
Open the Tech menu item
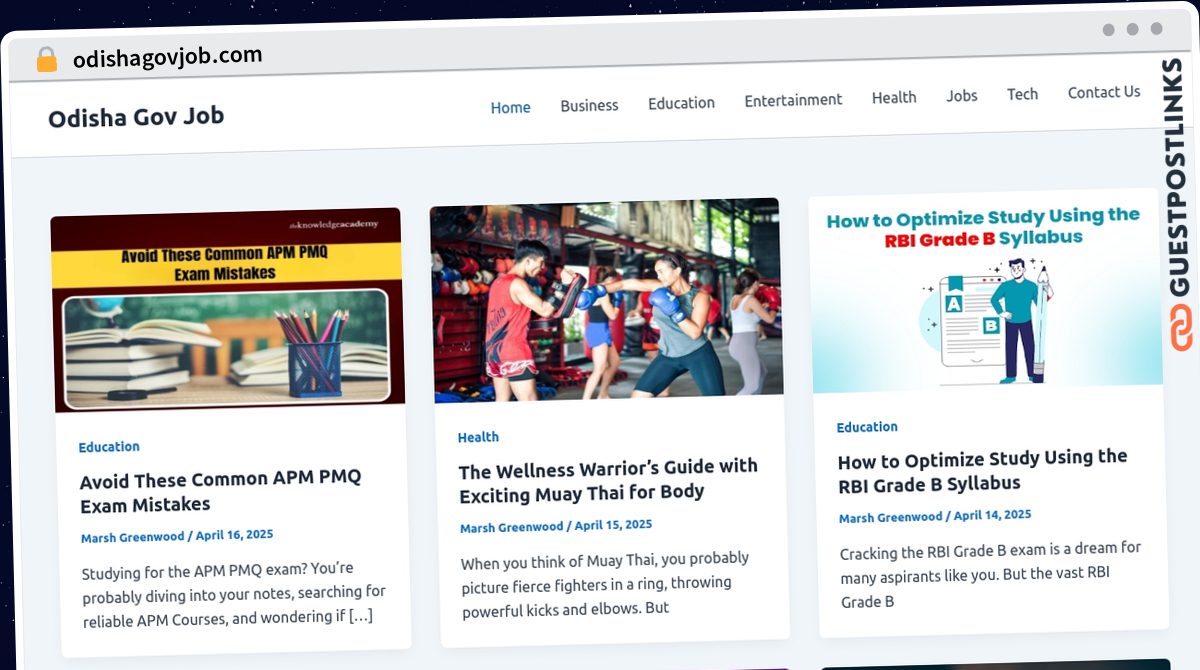tap(1022, 94)
